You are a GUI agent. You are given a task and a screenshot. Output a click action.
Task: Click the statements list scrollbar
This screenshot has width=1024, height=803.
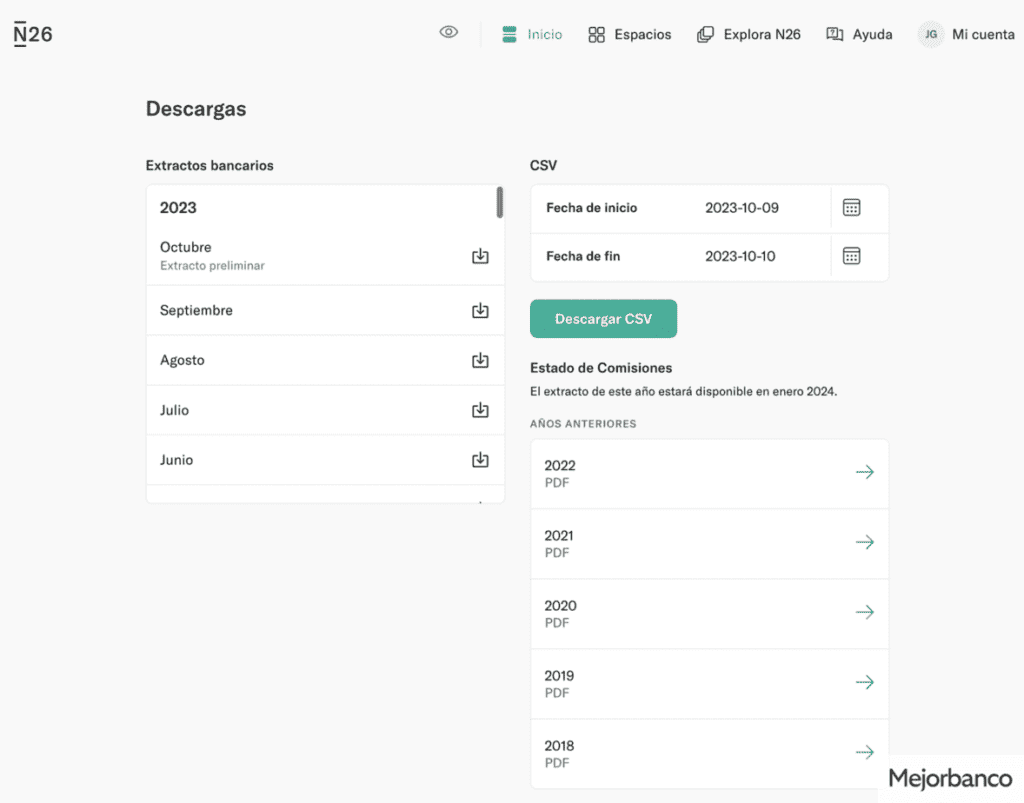tap(500, 202)
